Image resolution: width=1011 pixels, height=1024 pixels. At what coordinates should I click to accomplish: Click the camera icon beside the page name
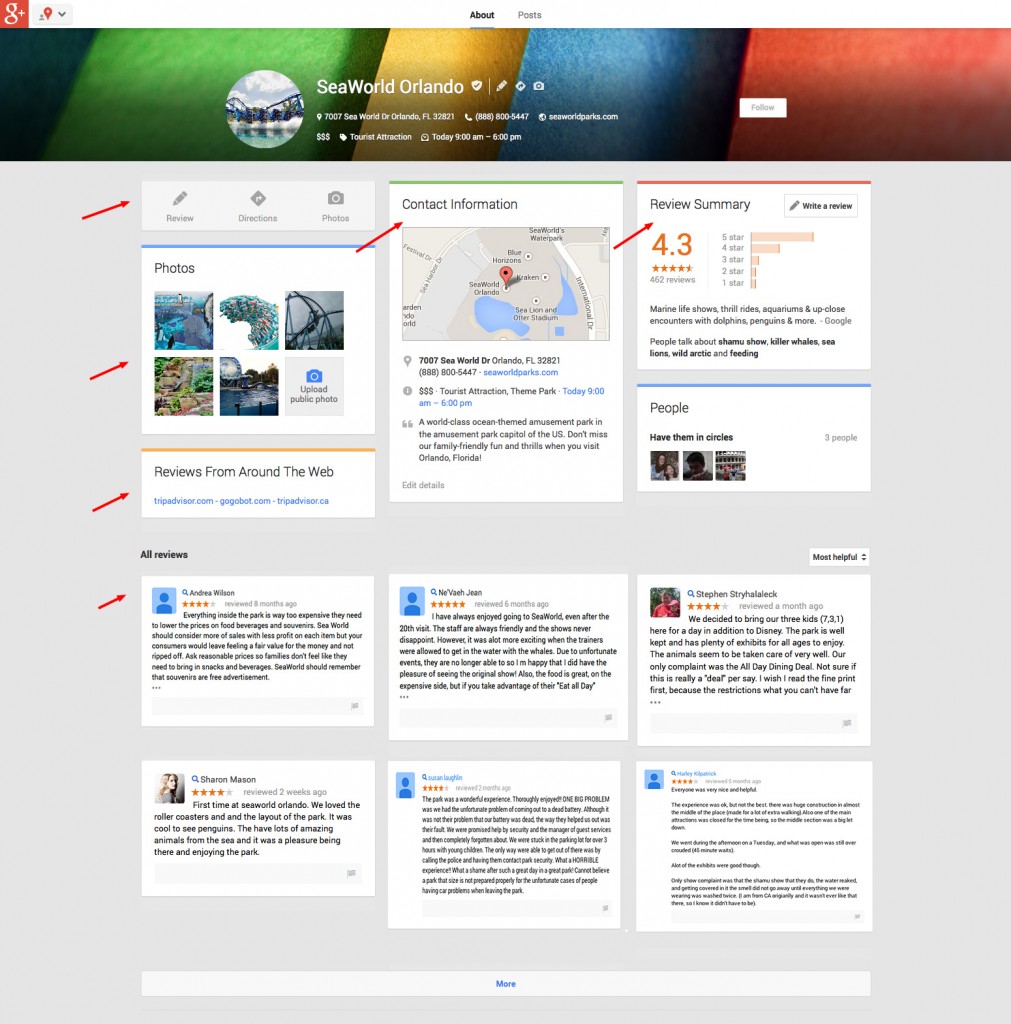coord(538,86)
